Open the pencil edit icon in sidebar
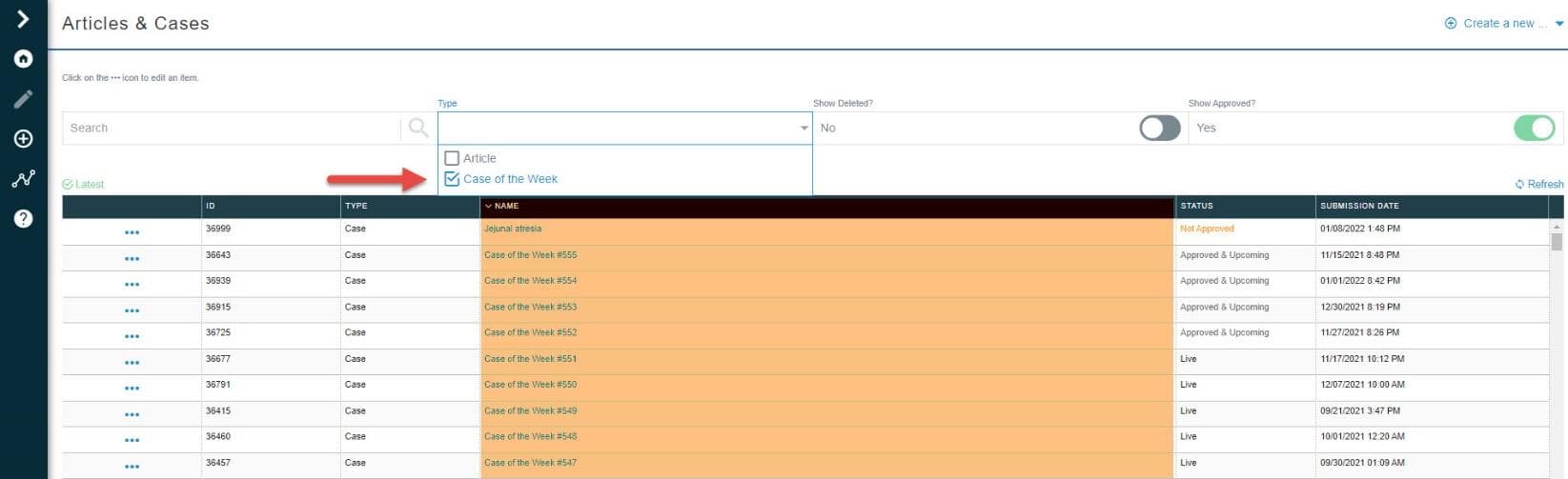This screenshot has width=1568, height=479. pos(23,99)
